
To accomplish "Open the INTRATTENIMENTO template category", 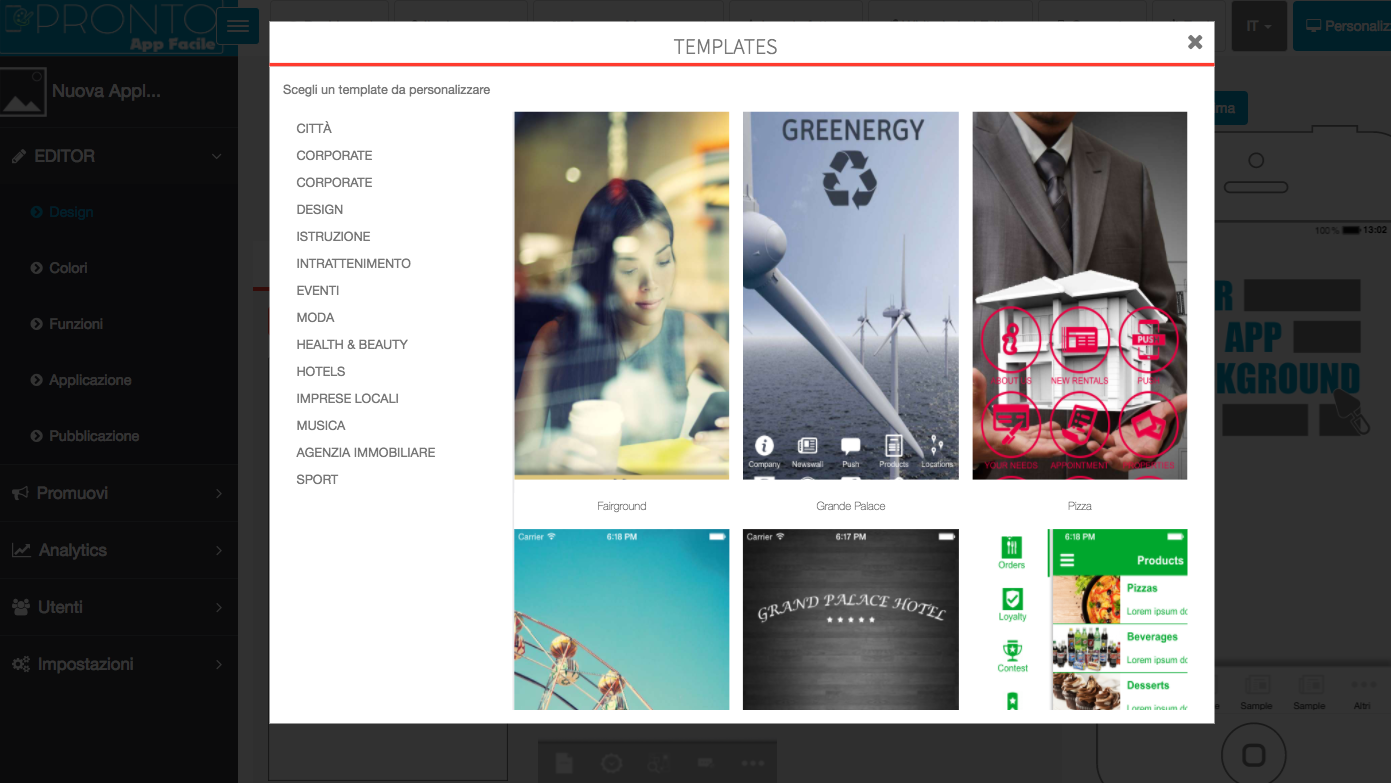I will tap(353, 264).
